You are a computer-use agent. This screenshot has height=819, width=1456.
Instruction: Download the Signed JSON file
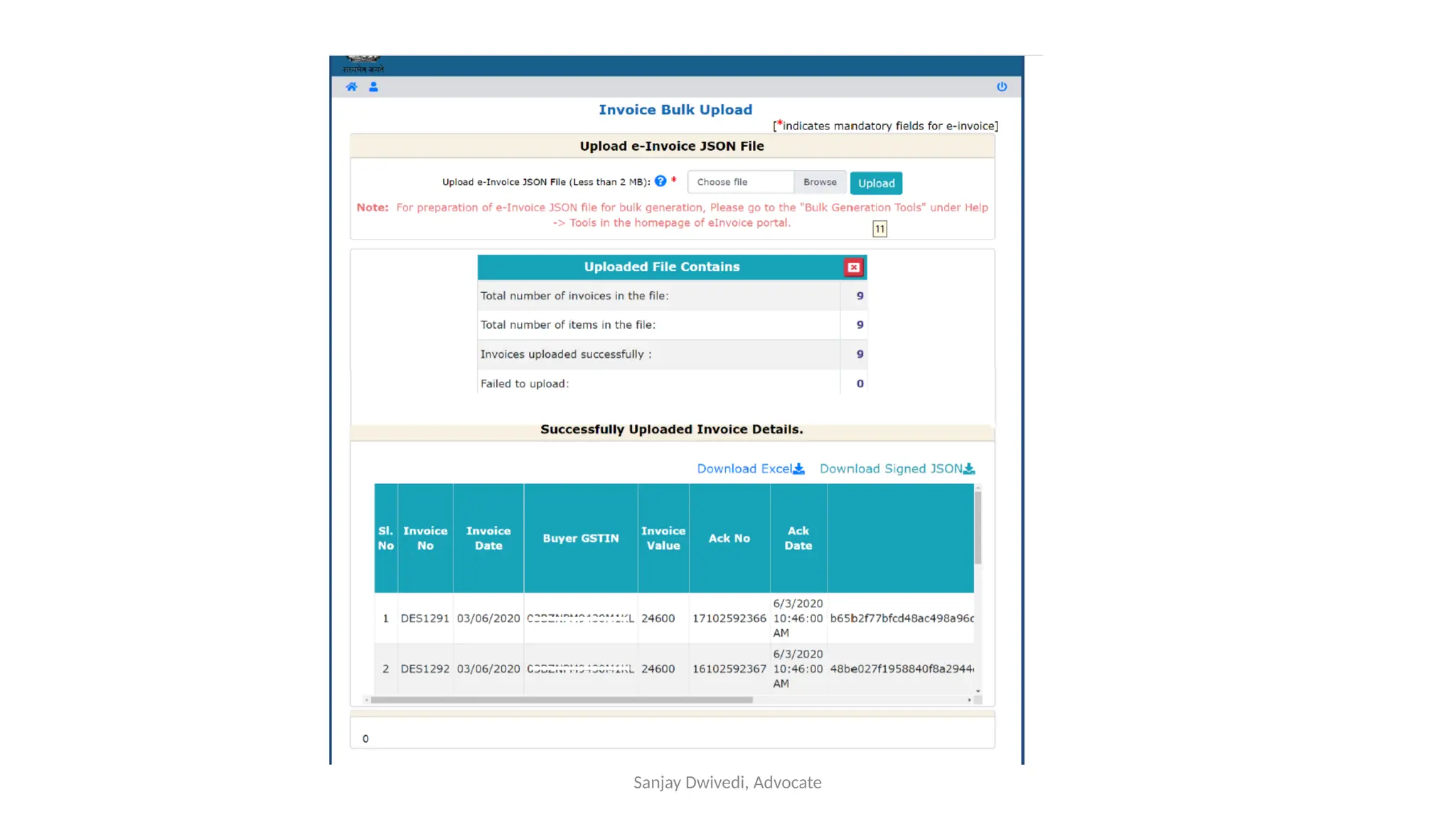coord(896,469)
